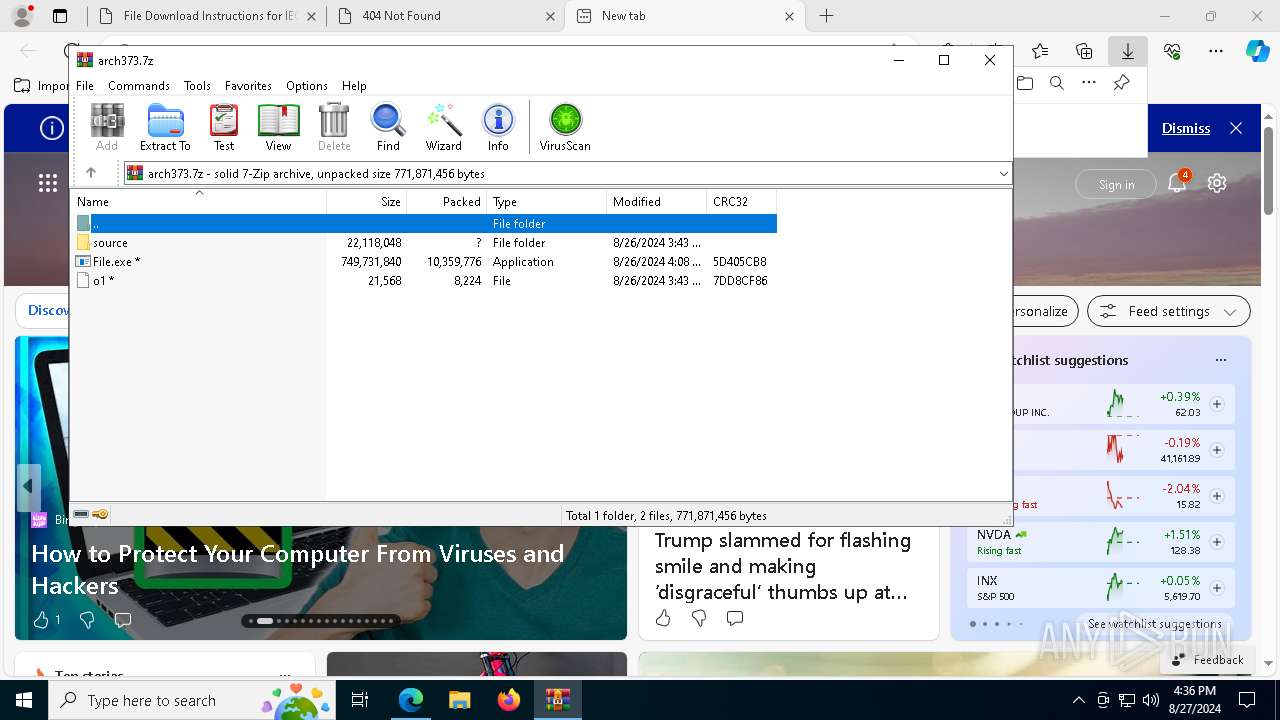Click the Sign in button

(x=1116, y=184)
